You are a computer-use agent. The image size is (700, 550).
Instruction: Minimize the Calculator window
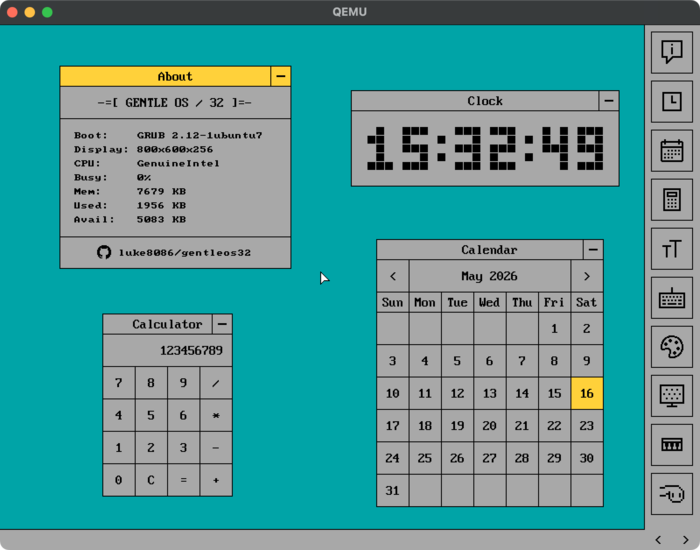[x=222, y=324]
